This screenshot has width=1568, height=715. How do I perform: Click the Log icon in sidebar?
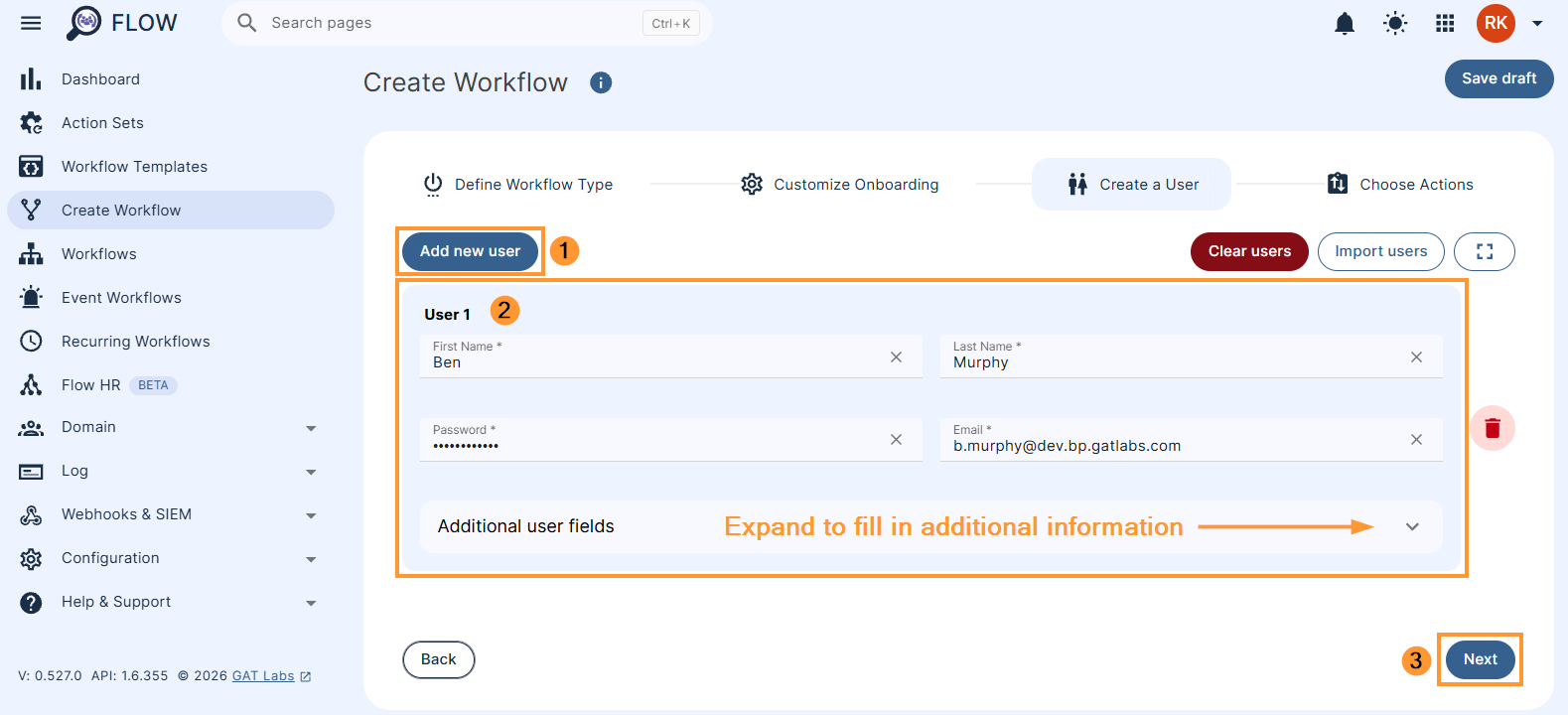click(x=31, y=472)
